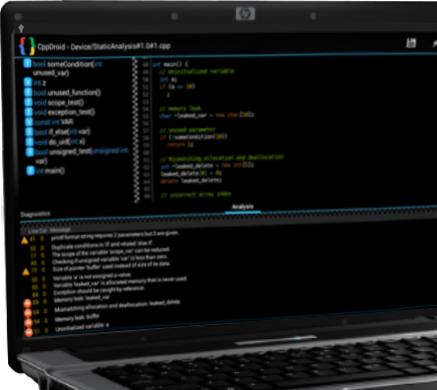Viewport: 437px width, 390px height.
Task: Click warning triangle icon on printf diagnostic
Action: coord(24,240)
